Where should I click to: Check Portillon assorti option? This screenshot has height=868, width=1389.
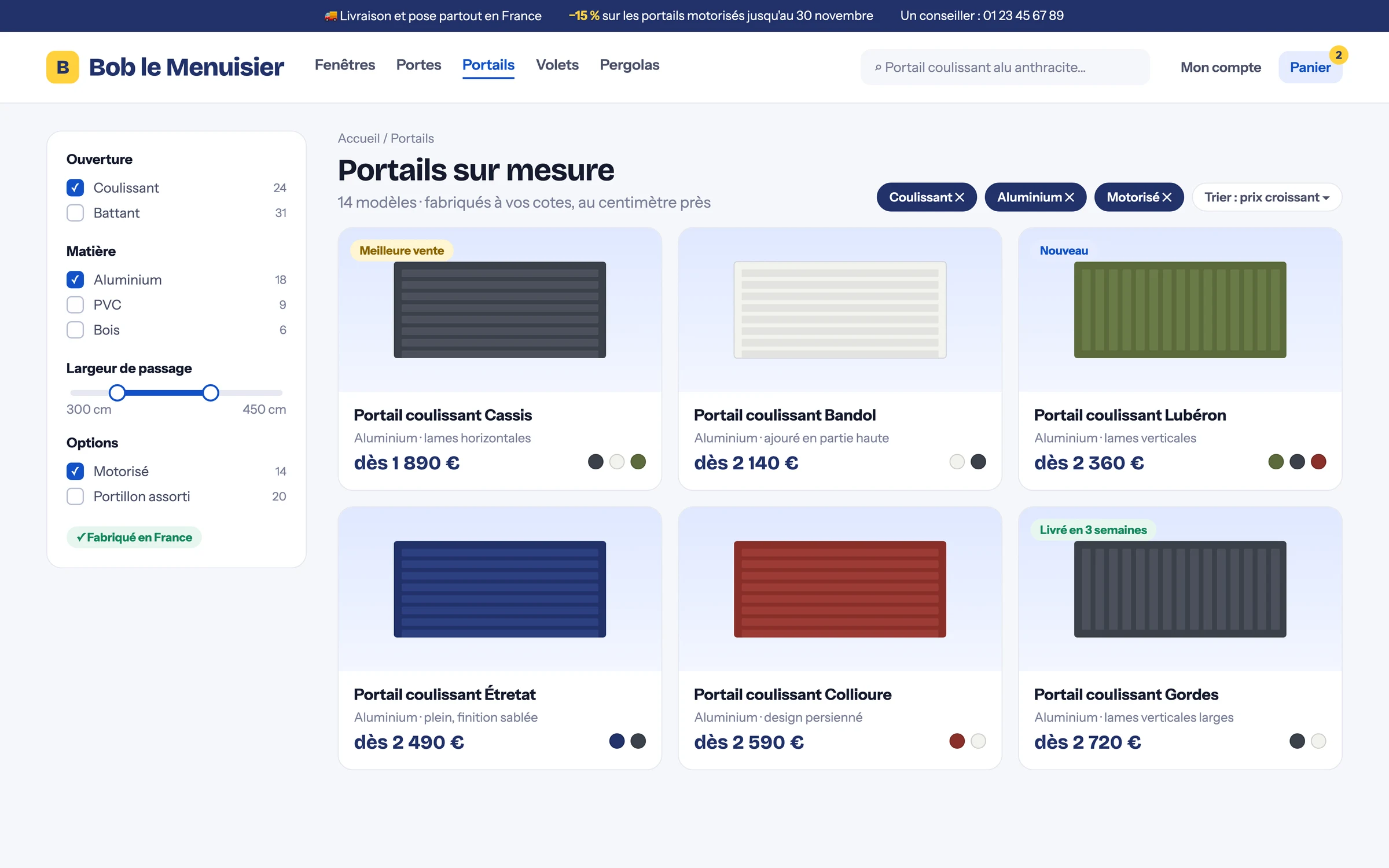click(75, 496)
